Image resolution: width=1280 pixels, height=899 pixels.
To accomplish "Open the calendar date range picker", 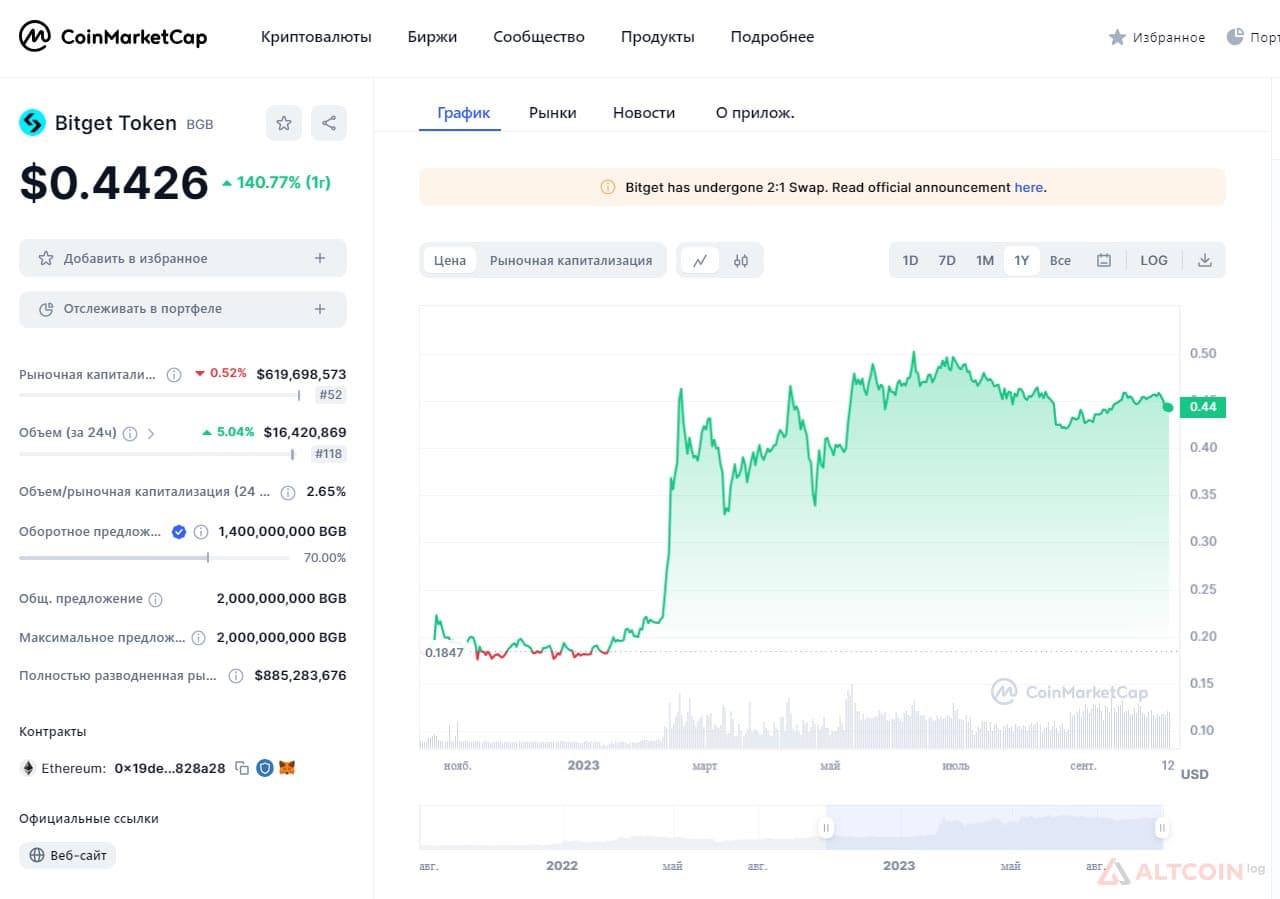I will (1104, 260).
